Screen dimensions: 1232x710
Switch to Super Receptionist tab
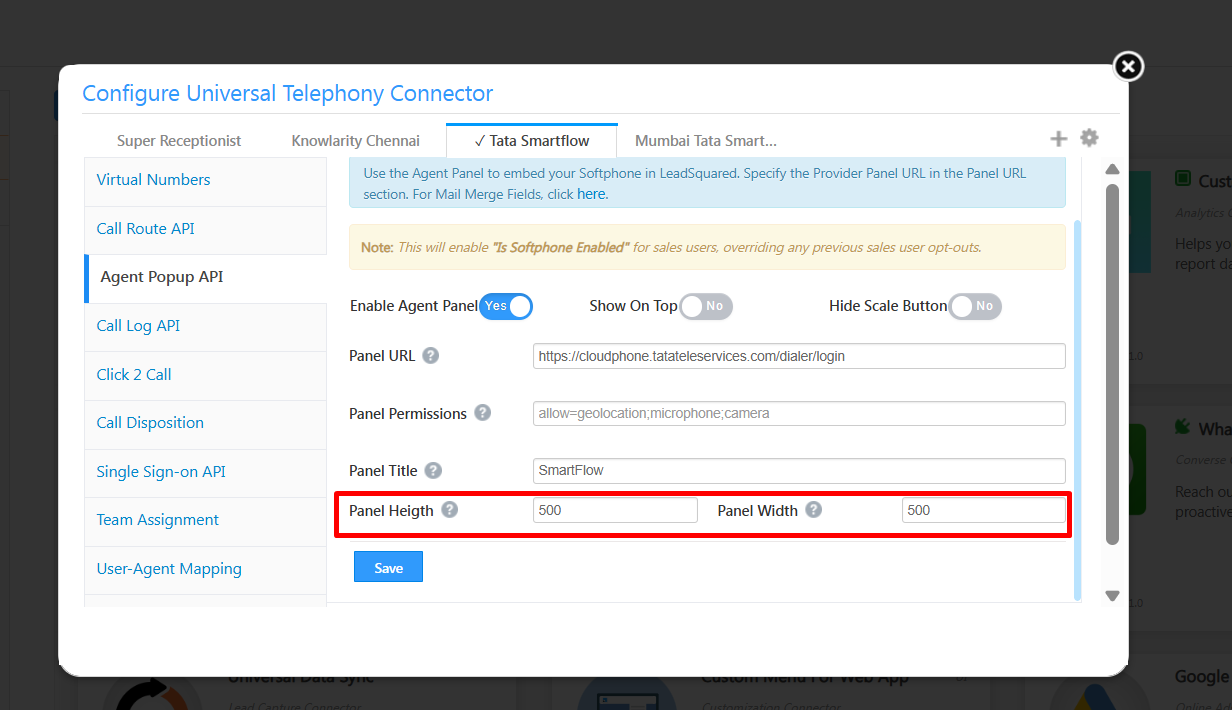click(179, 141)
